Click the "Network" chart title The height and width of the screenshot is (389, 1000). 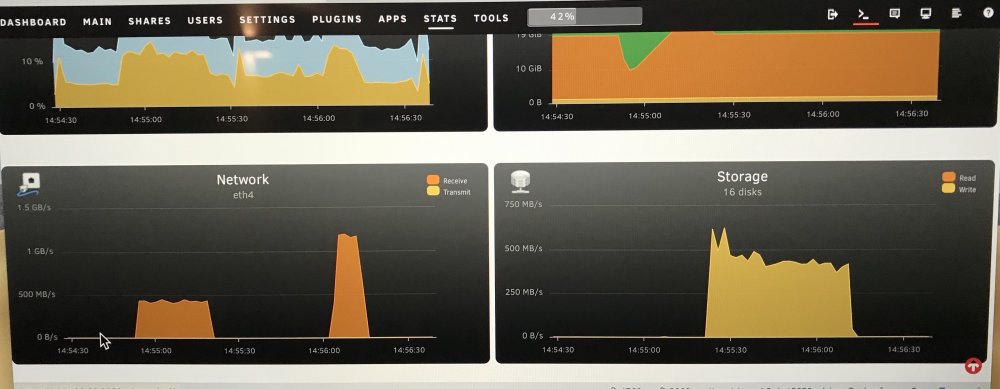242,180
